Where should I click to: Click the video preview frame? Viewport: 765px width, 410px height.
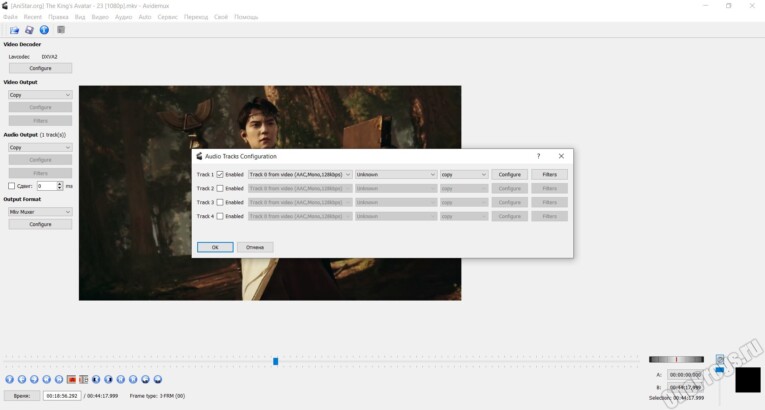coord(270,193)
